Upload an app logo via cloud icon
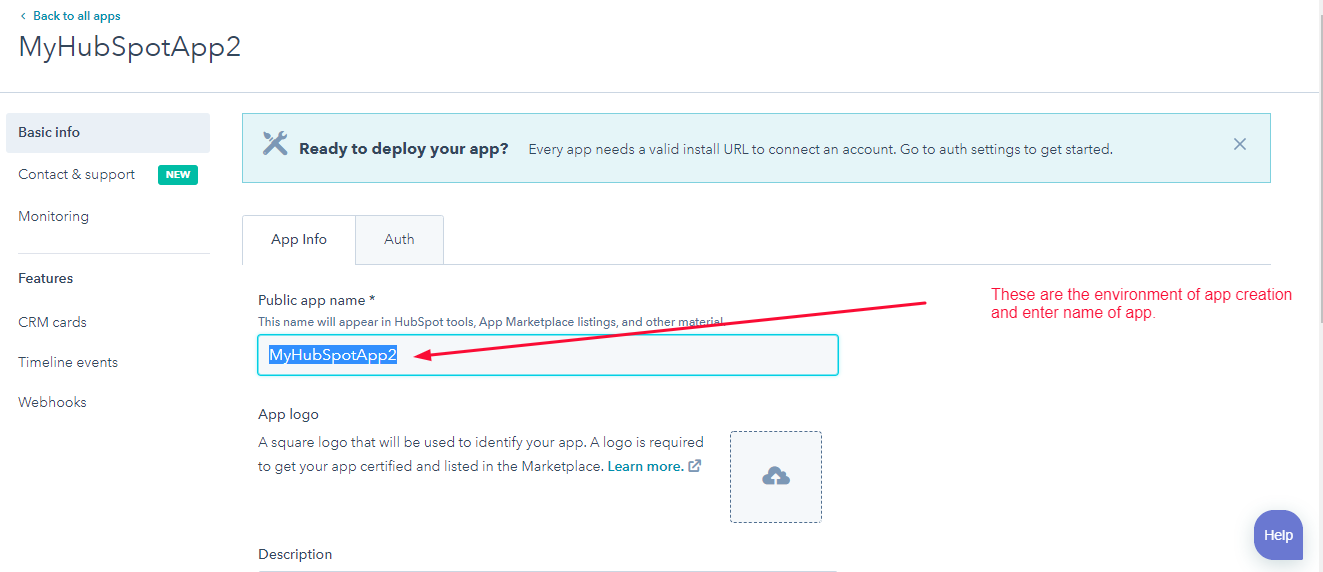The height and width of the screenshot is (572, 1323). [776, 477]
